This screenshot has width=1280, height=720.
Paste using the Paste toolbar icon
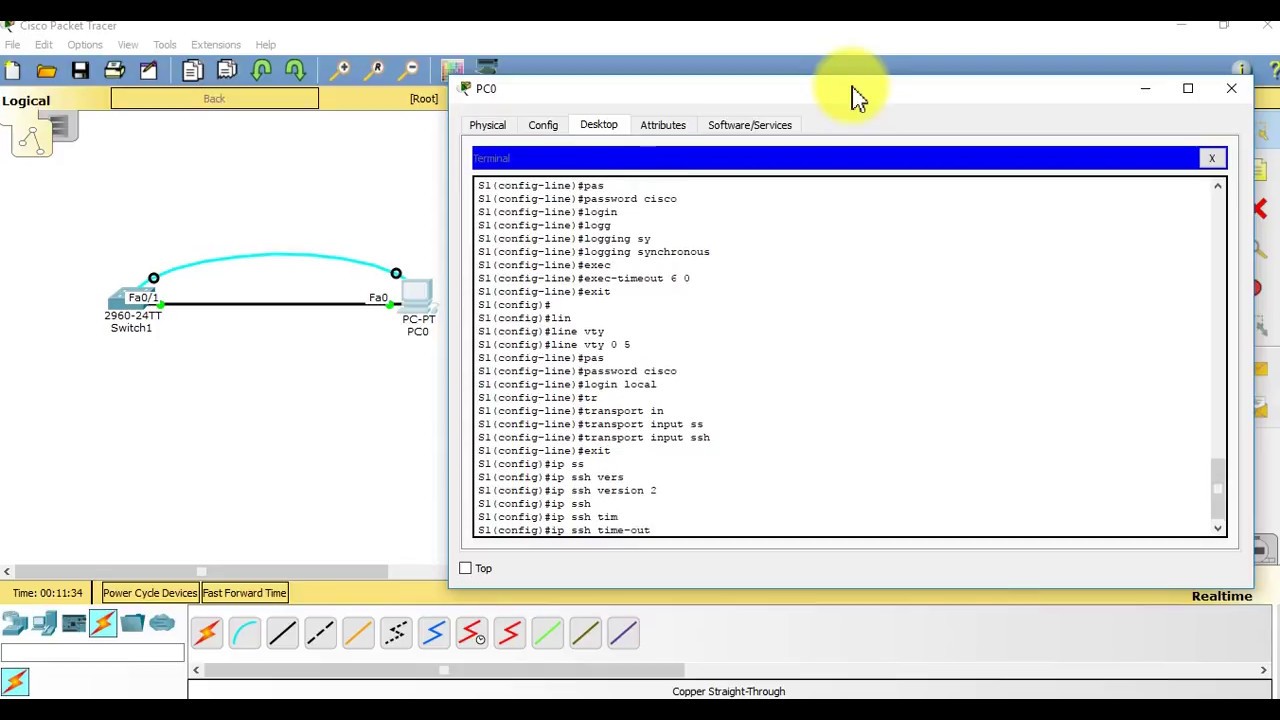click(x=227, y=70)
